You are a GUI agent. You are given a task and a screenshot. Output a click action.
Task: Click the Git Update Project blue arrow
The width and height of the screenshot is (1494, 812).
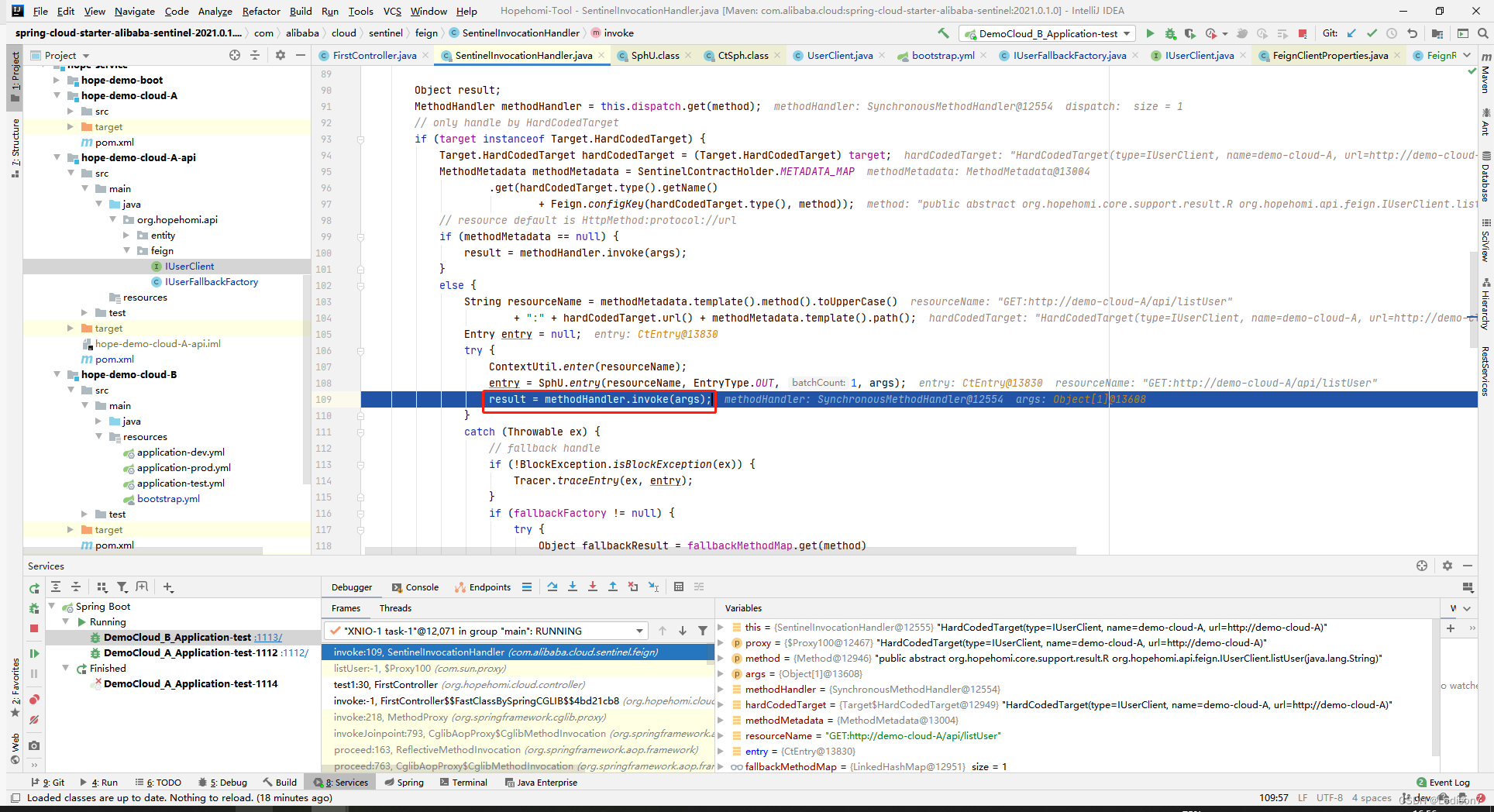click(1352, 33)
